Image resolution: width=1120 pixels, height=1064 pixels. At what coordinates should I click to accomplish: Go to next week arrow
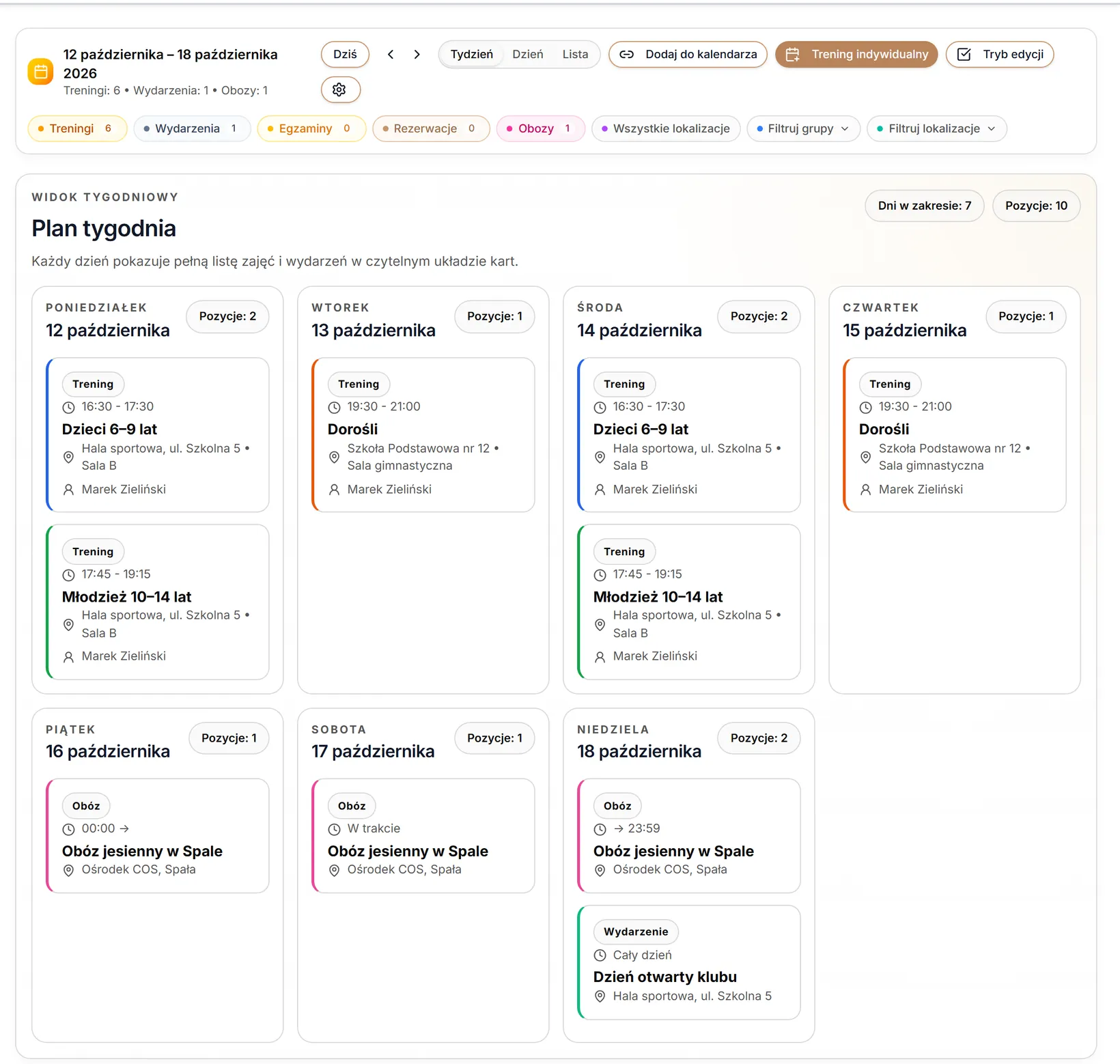417,55
